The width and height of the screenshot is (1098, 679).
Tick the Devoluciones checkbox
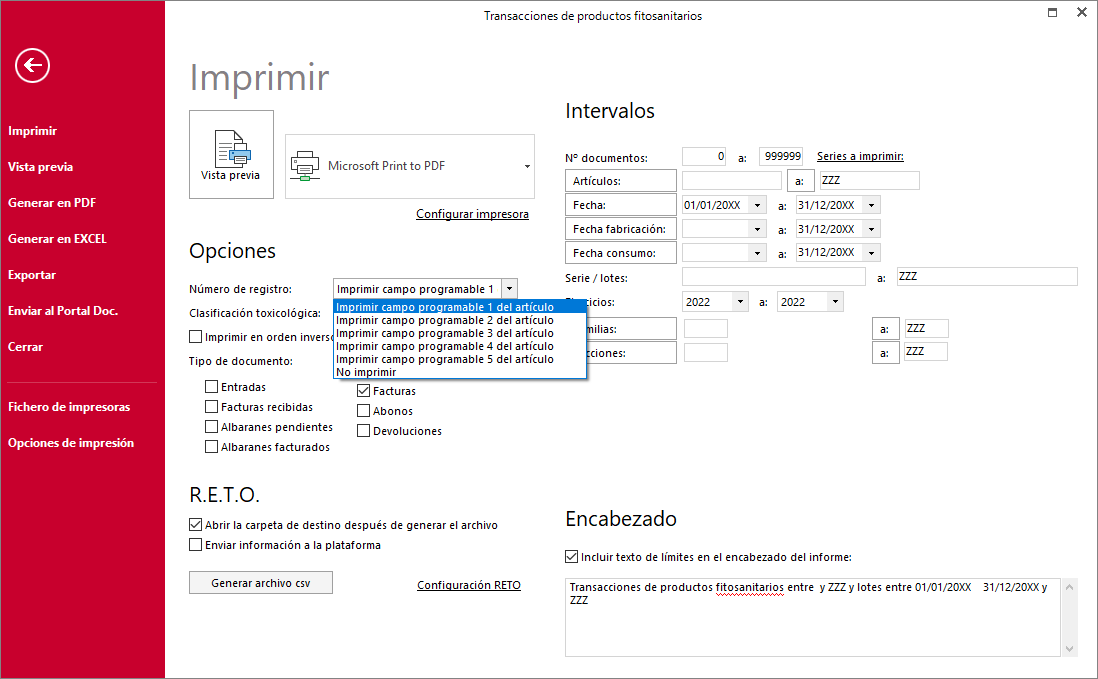363,430
